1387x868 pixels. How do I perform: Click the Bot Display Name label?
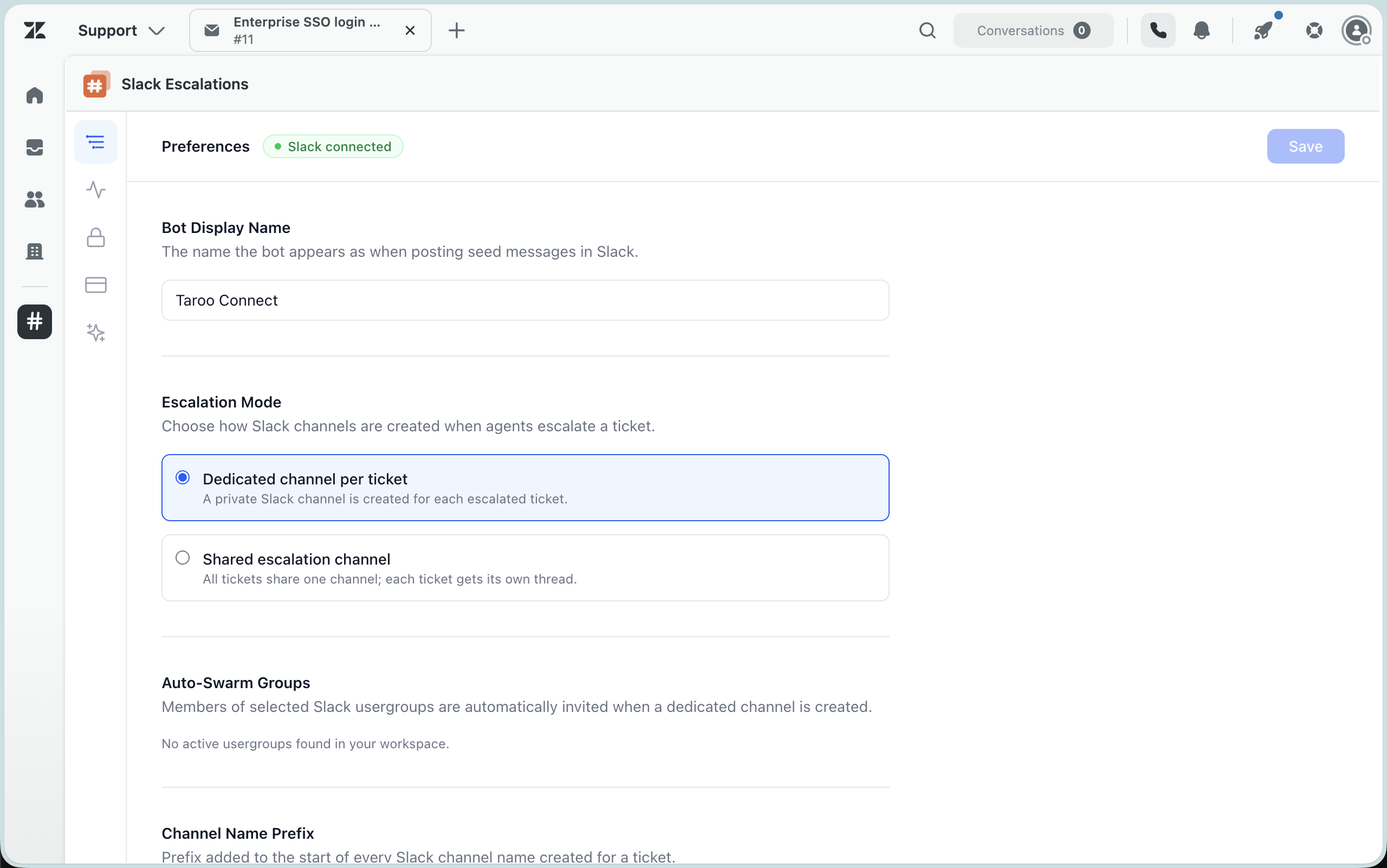click(x=226, y=228)
